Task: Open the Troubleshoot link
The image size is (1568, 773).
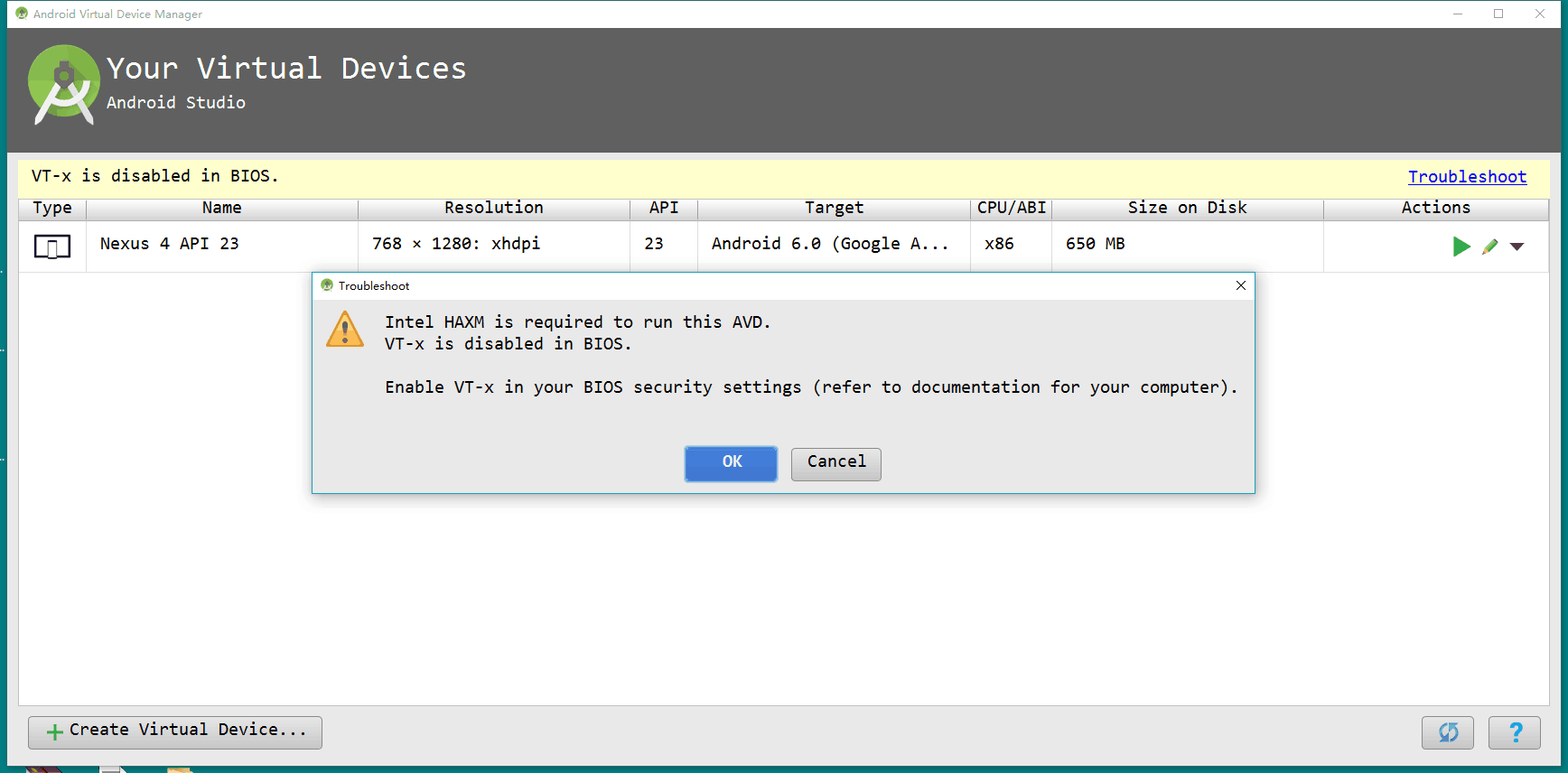Action: point(1467,177)
